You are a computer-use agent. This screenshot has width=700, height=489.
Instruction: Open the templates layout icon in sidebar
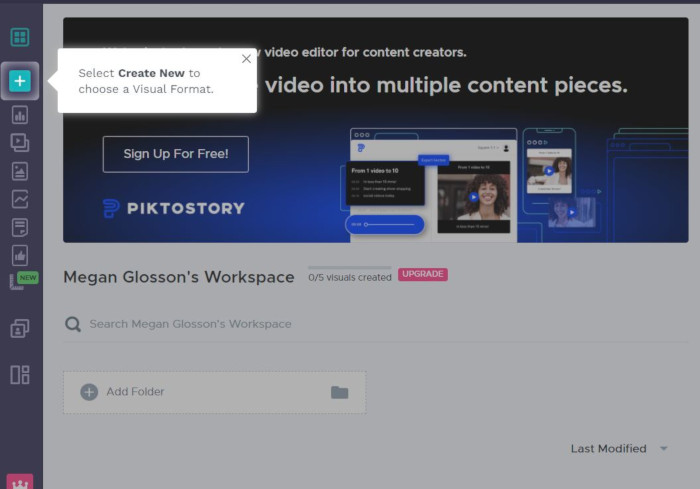20,375
